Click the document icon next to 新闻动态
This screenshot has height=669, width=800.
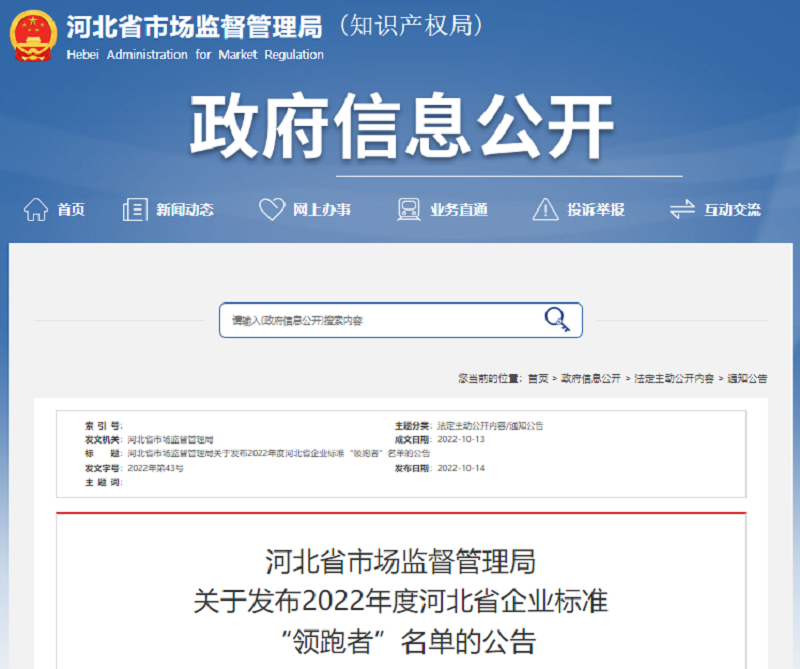pos(134,208)
